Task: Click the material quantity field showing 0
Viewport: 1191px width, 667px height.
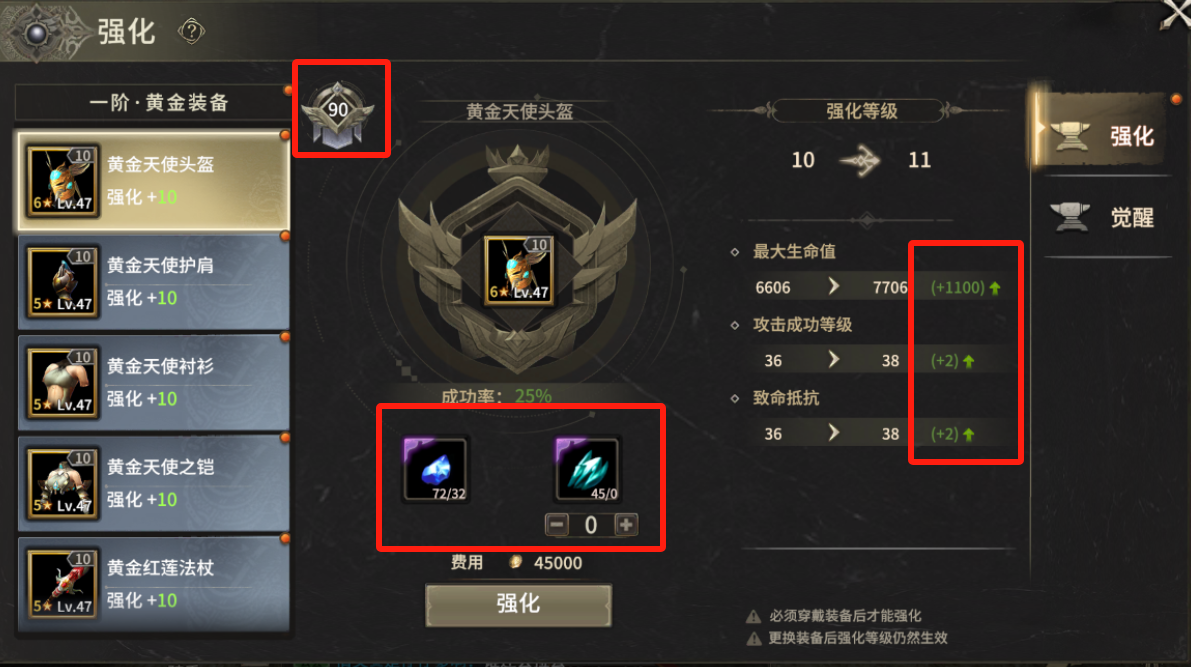Action: click(591, 524)
